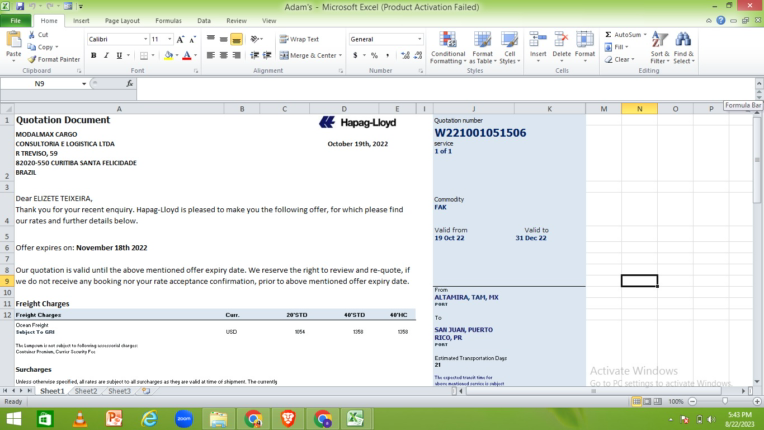Select the Format Painter brush
This screenshot has height=430, width=764.
coord(32,59)
